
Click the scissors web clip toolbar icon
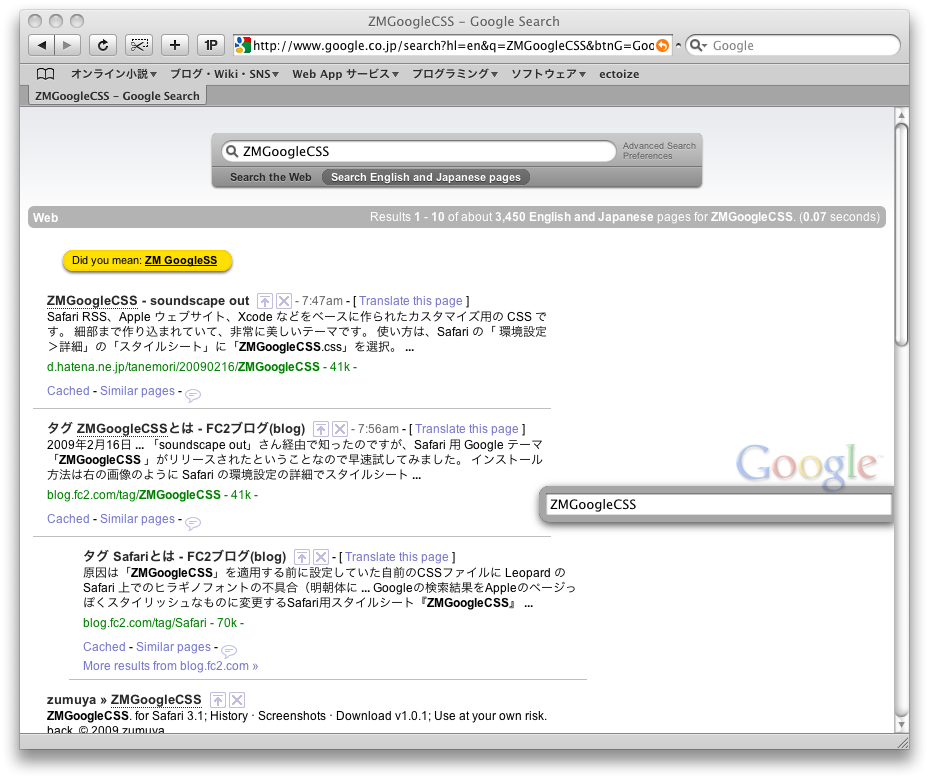pos(139,45)
